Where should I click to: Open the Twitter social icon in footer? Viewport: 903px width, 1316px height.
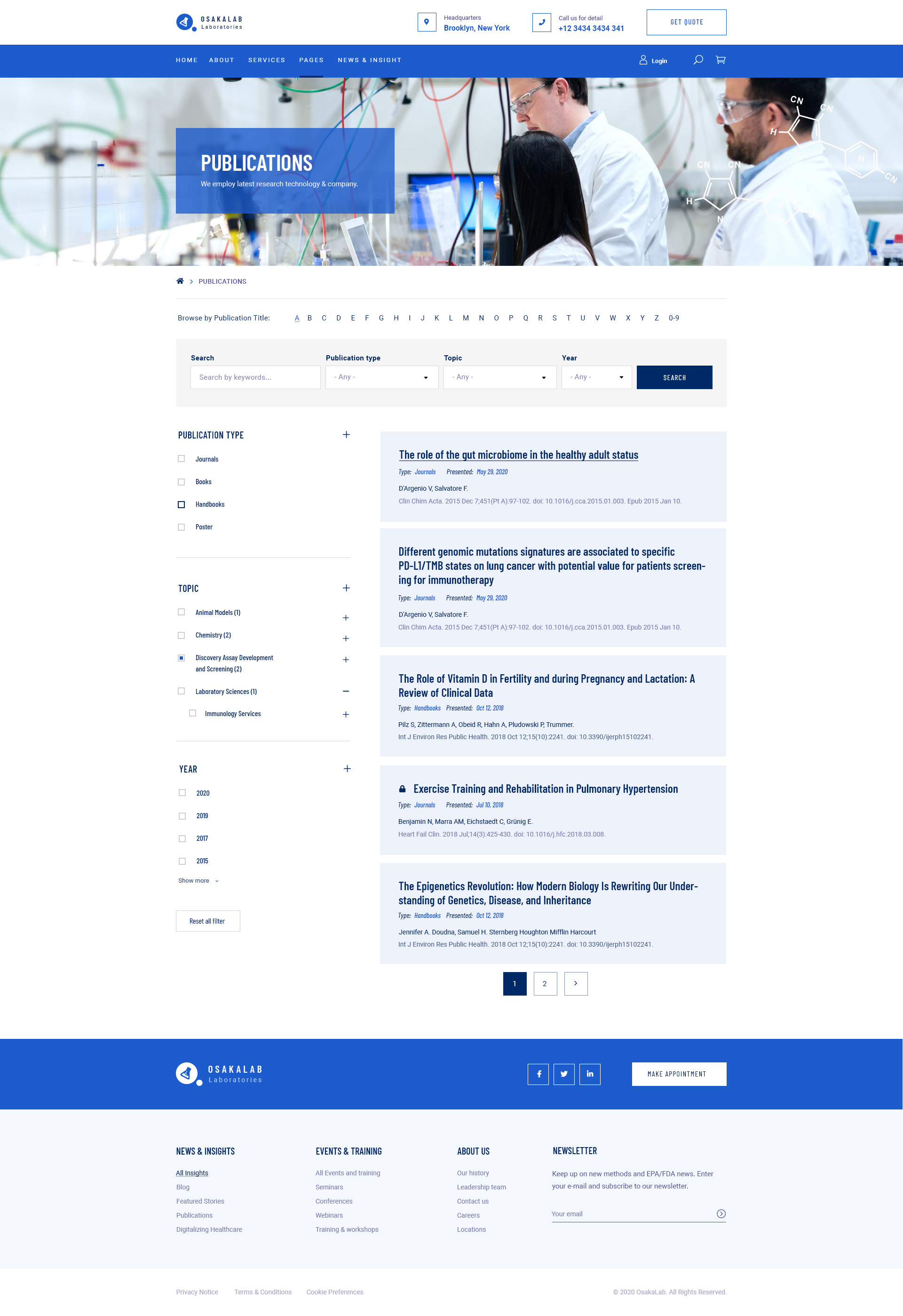[x=563, y=1074]
